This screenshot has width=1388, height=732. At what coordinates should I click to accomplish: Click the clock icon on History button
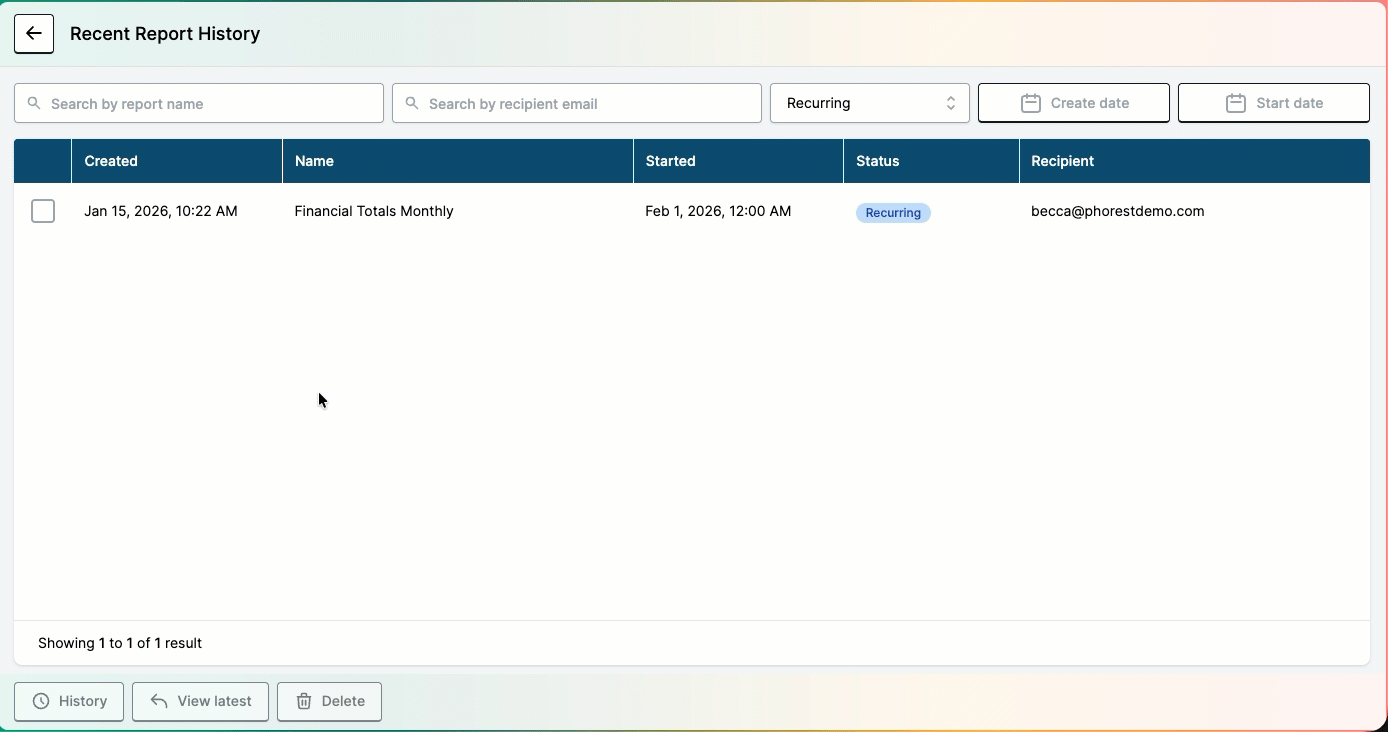point(41,701)
